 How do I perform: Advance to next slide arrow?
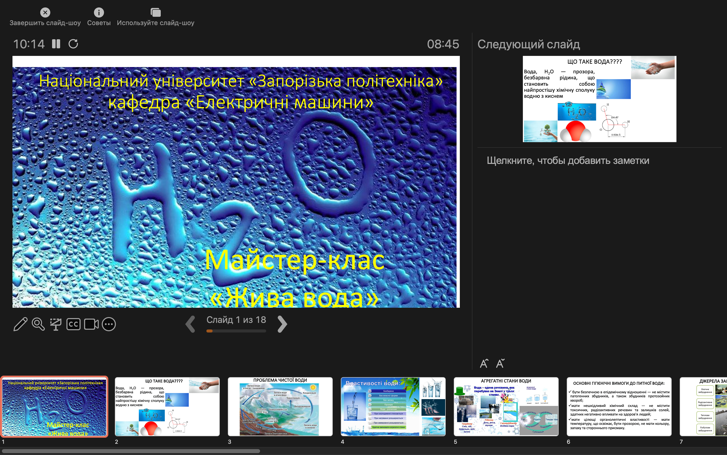point(282,324)
